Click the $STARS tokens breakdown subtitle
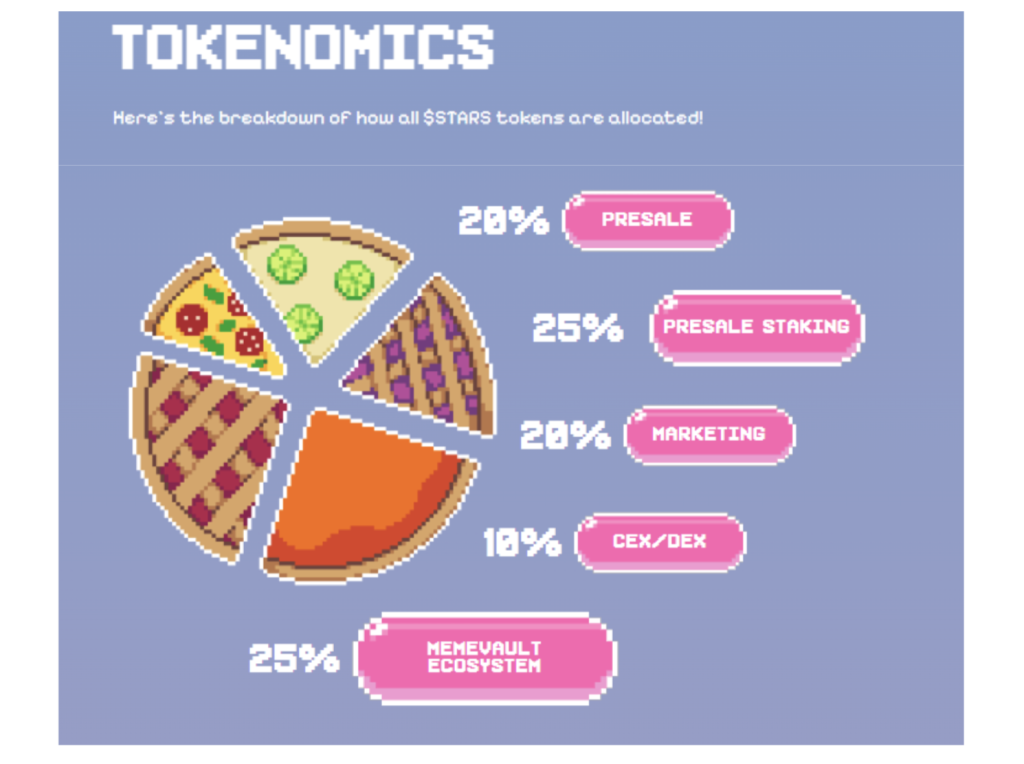1024x764 pixels. click(408, 118)
